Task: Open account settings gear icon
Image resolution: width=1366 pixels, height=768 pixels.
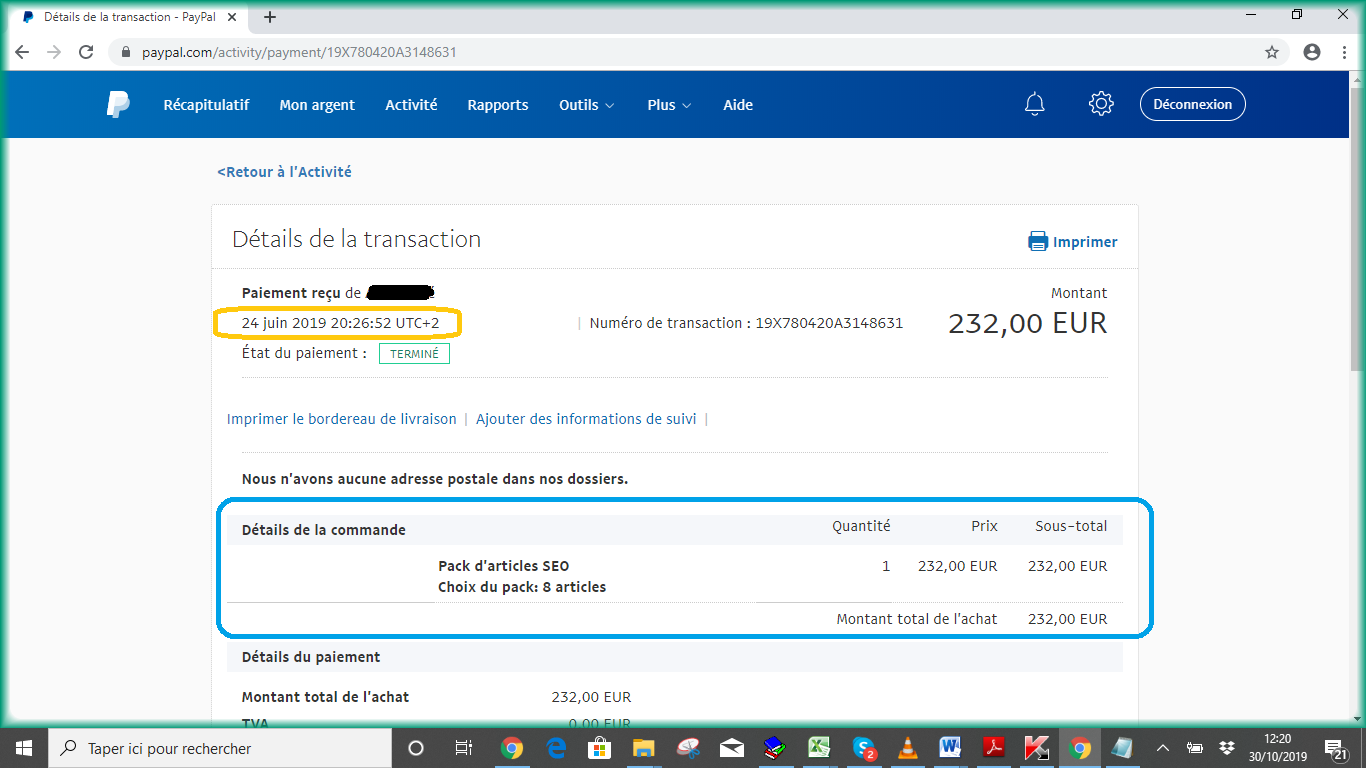Action: pyautogui.click(x=1101, y=104)
